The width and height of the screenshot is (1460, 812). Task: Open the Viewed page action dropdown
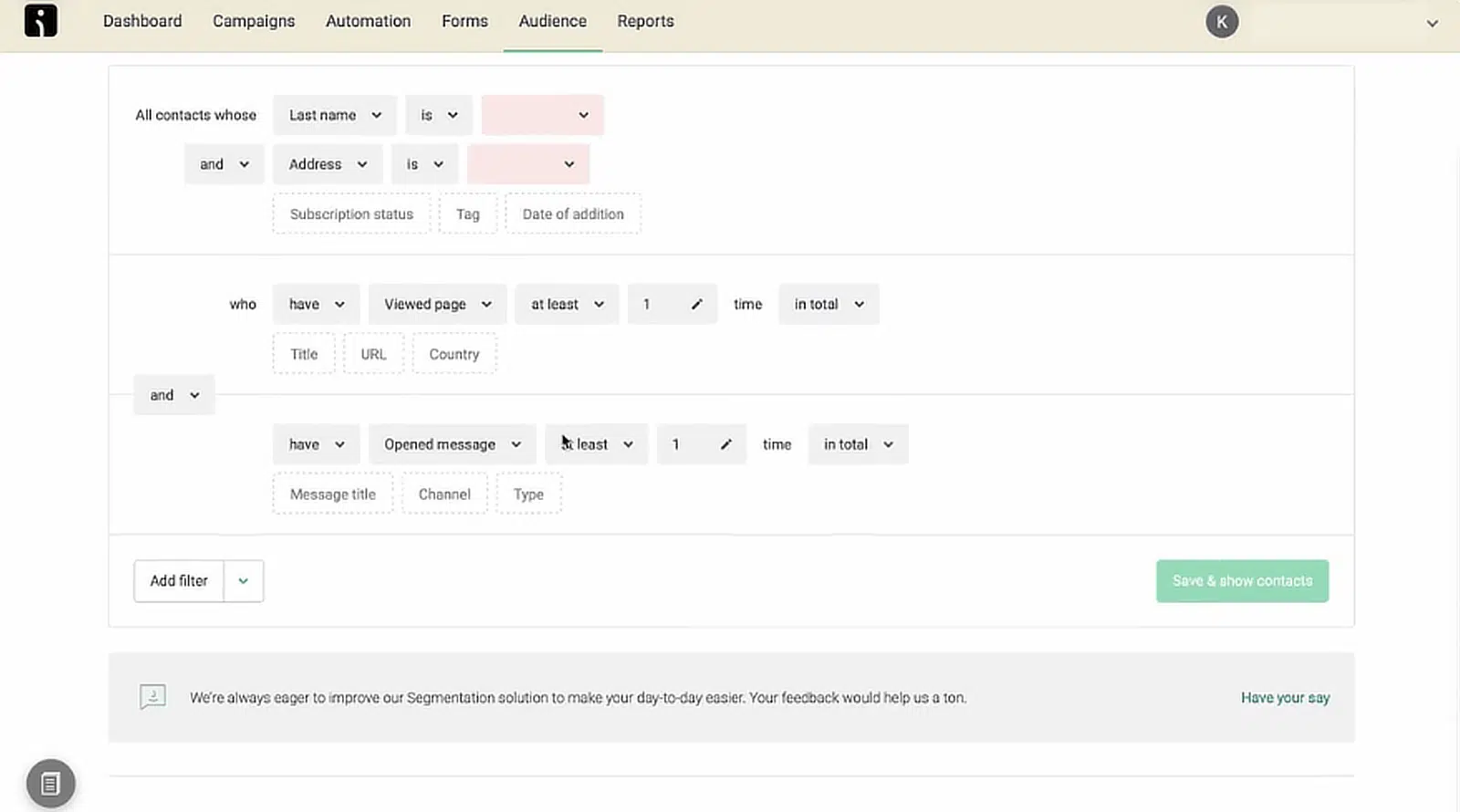pyautogui.click(x=437, y=305)
